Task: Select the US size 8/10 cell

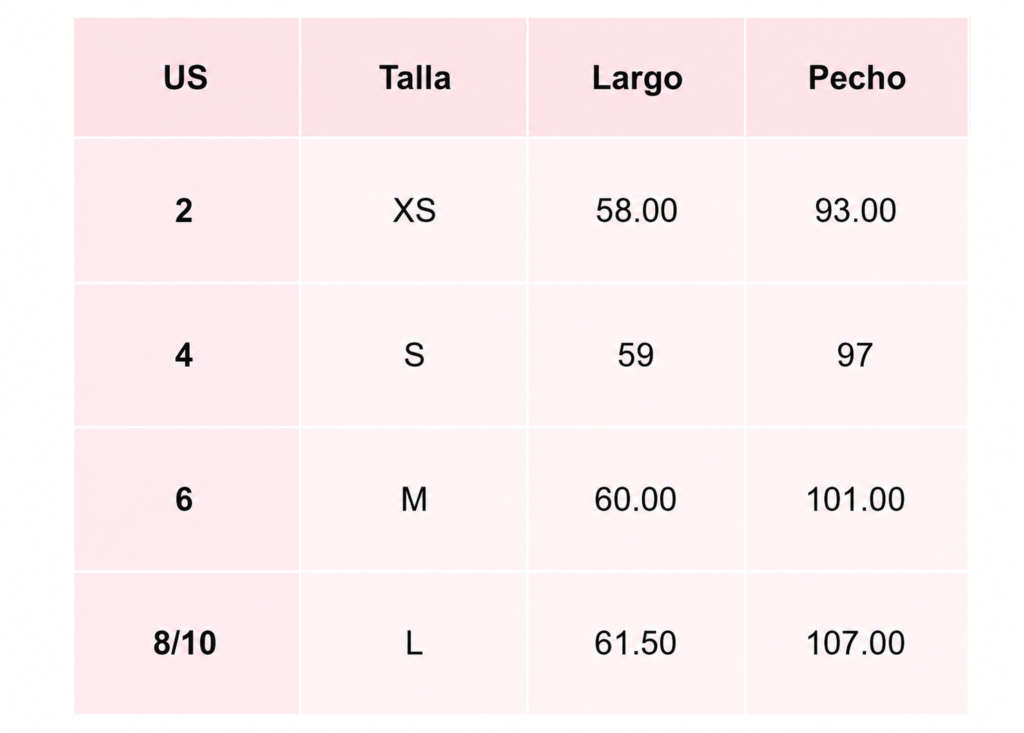Action: (x=186, y=643)
